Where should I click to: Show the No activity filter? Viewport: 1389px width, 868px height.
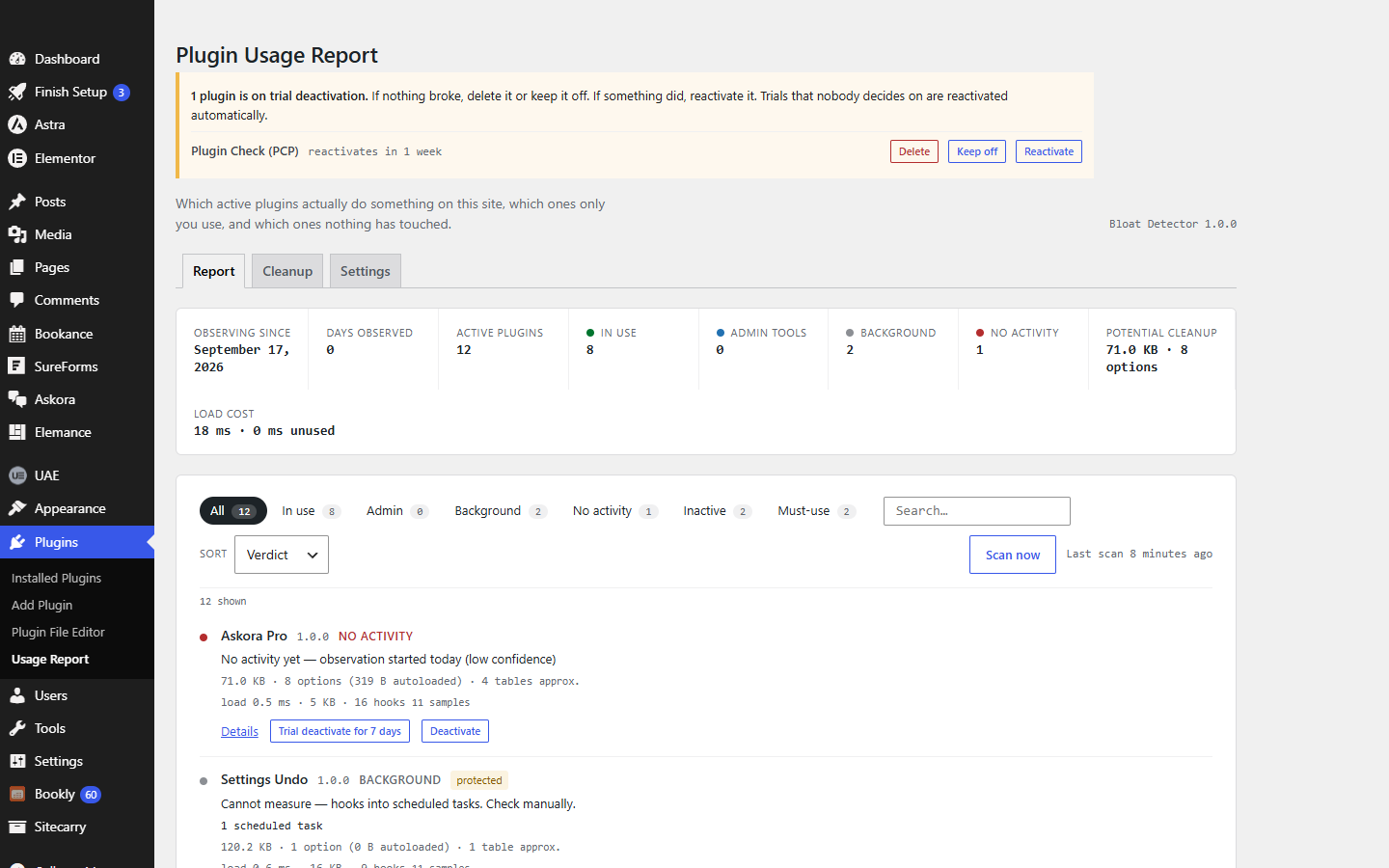tap(614, 511)
